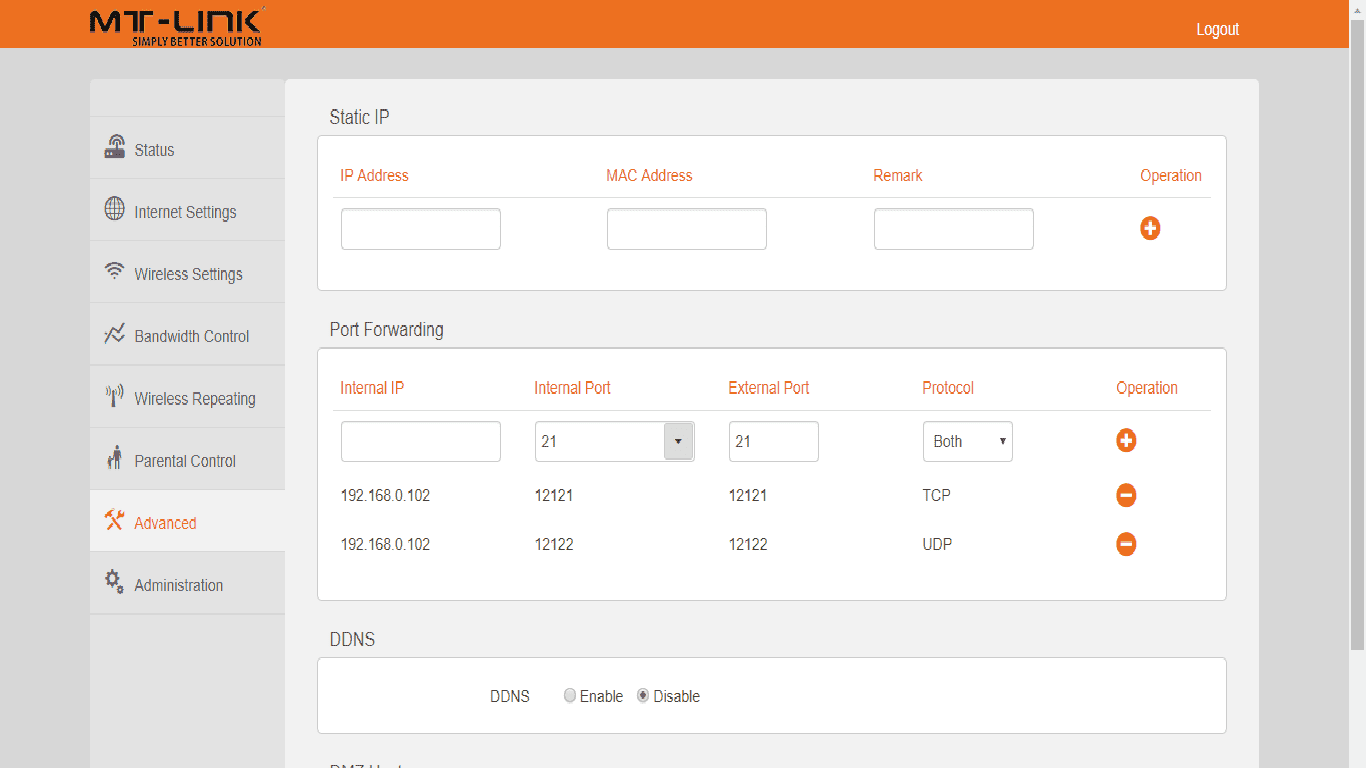Open the Parental Control menu item

tap(187, 459)
